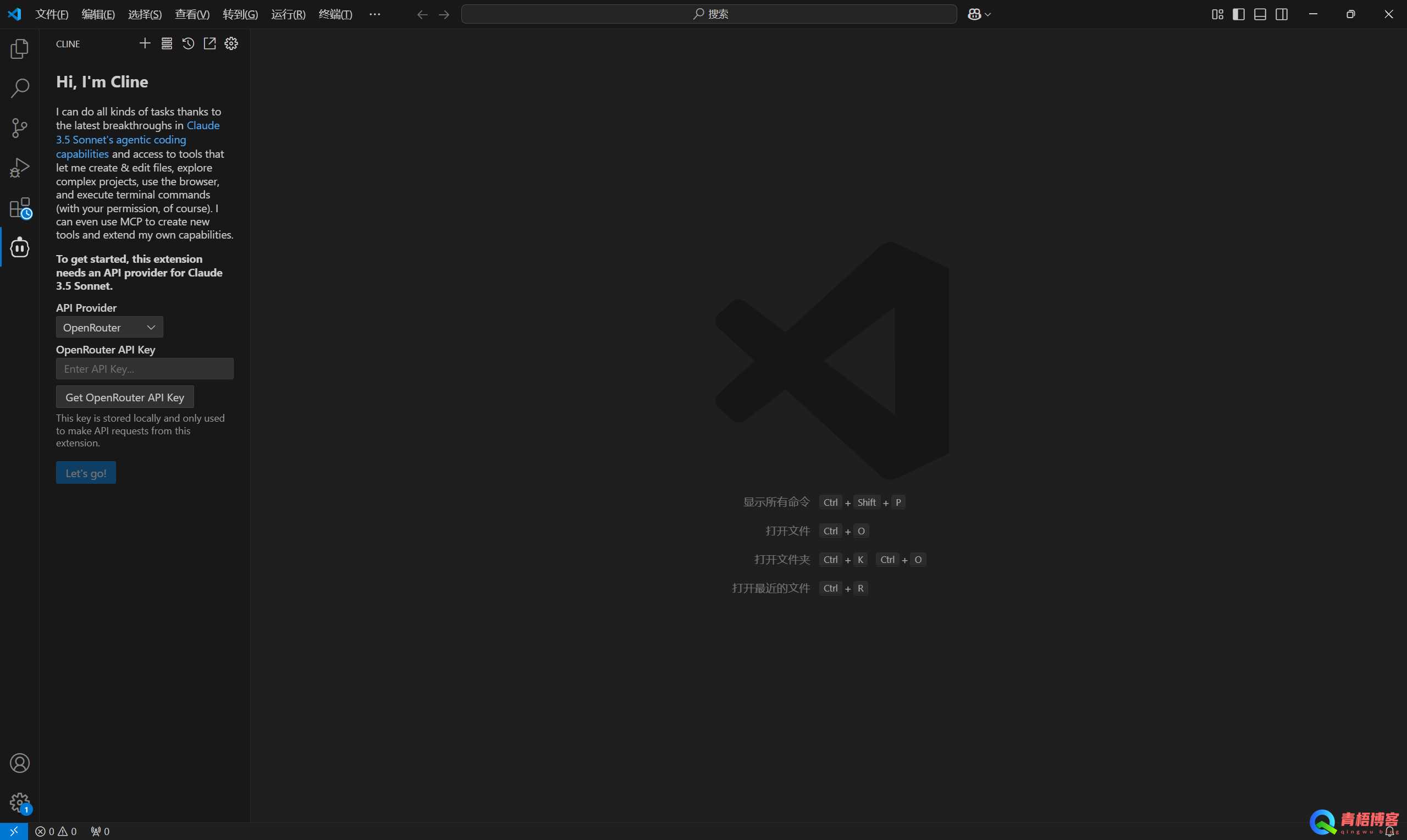Open the 查看(V) menu
This screenshot has height=840, width=1407.
tap(192, 15)
